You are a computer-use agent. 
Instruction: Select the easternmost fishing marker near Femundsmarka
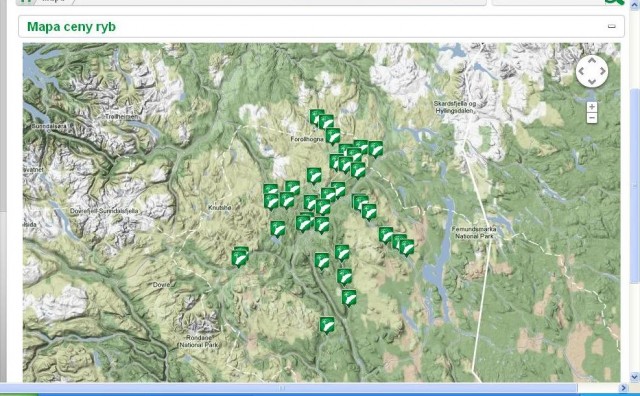407,248
